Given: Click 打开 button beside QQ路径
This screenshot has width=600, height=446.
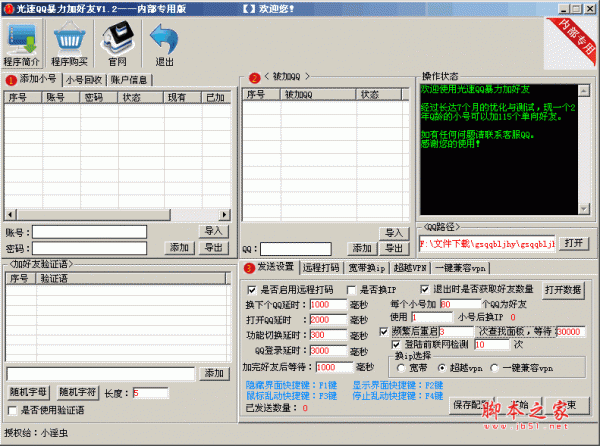Looking at the screenshot, I should click(x=574, y=243).
